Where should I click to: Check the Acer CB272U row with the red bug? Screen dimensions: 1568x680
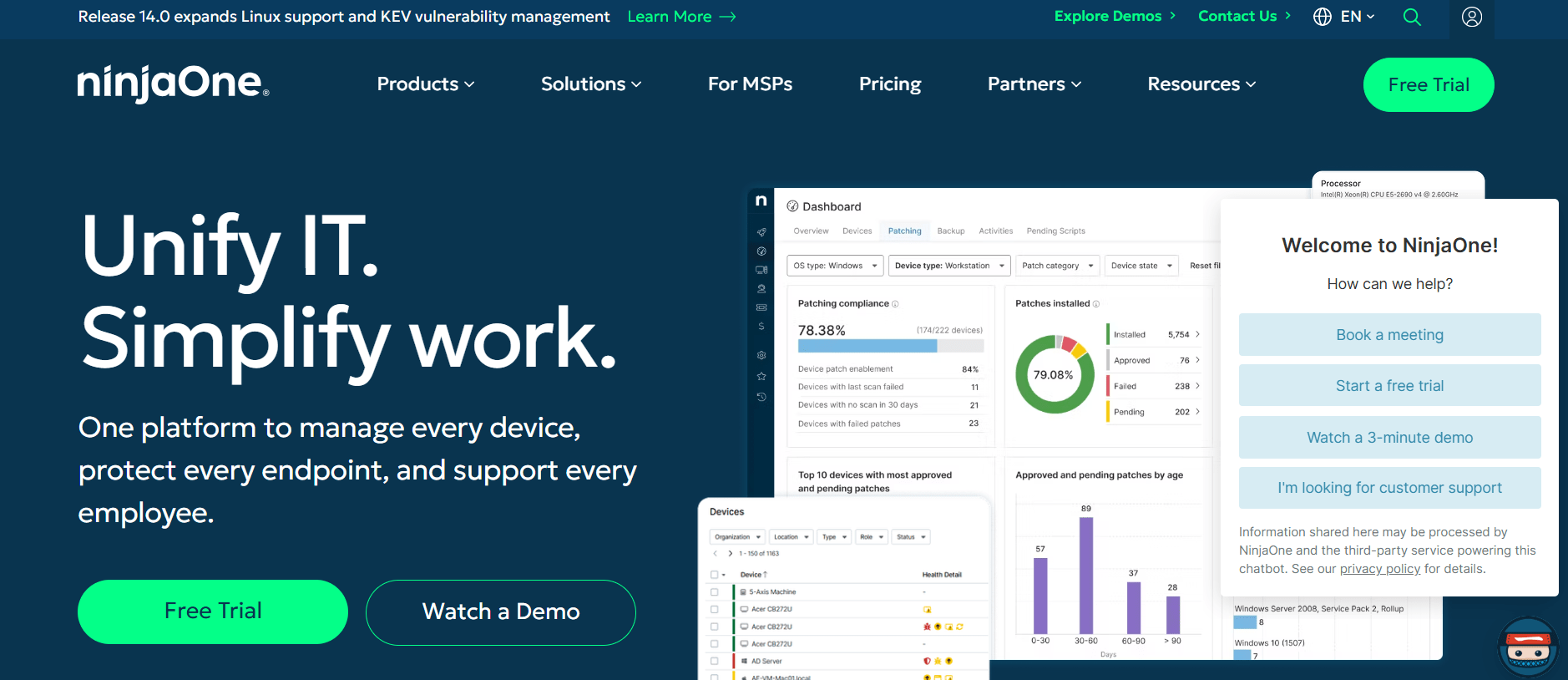(x=714, y=627)
